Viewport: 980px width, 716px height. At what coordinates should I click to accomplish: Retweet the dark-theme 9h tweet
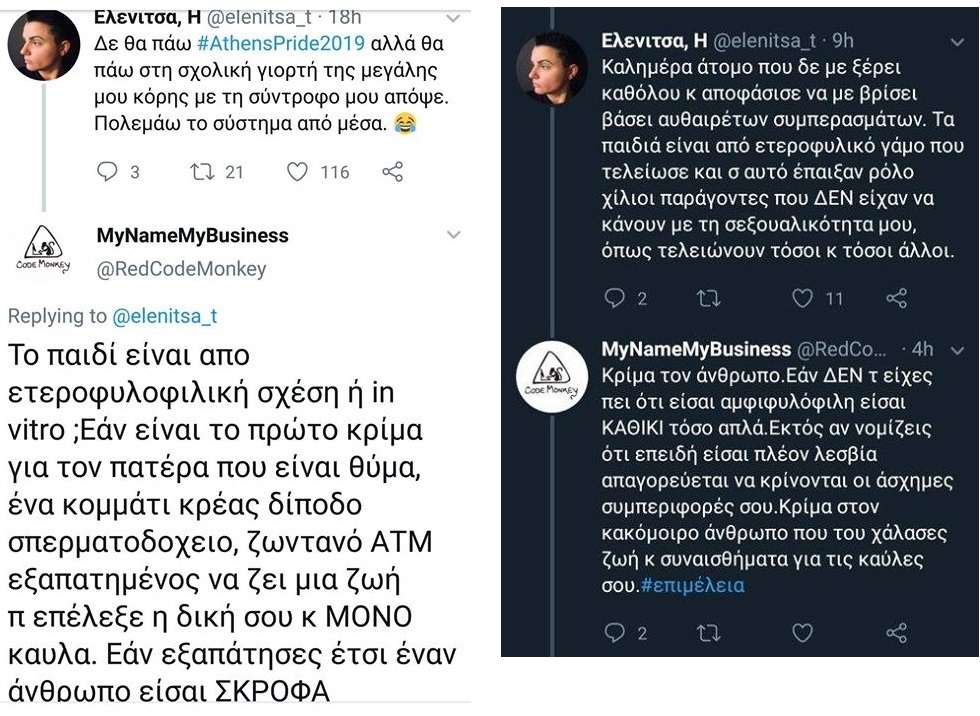708,297
